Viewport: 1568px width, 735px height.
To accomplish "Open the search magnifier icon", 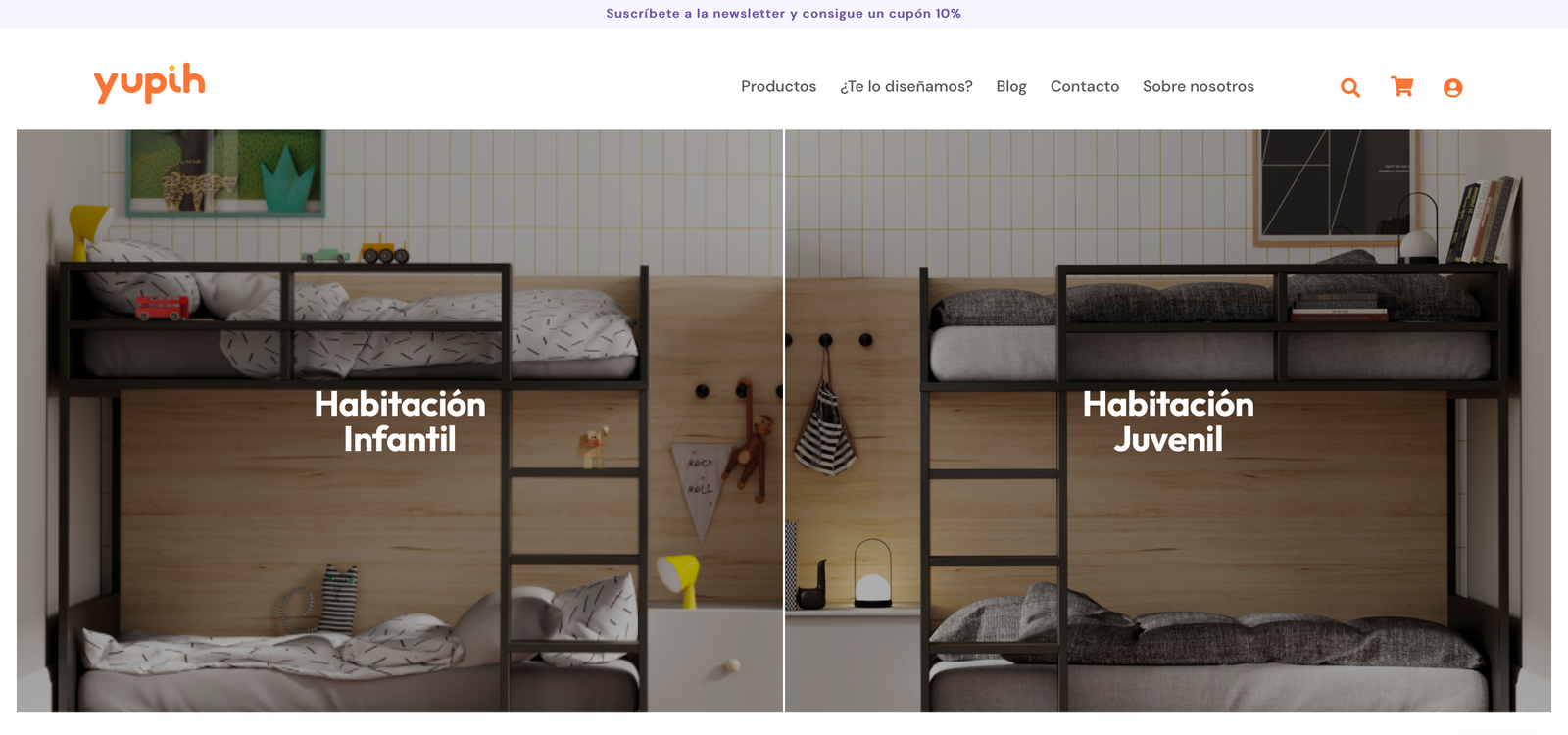I will [1350, 87].
